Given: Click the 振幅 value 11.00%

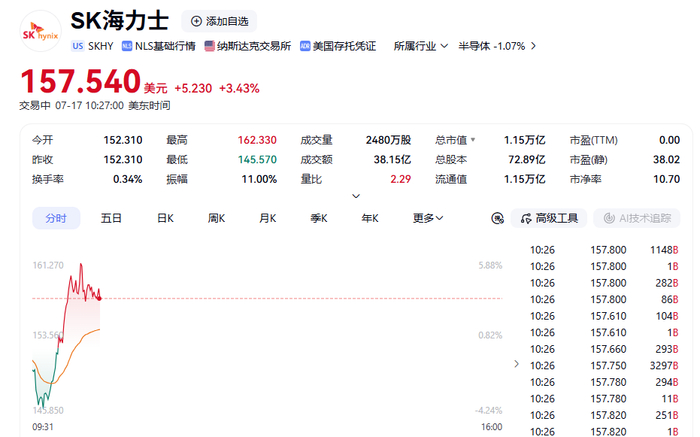Looking at the screenshot, I should [259, 179].
